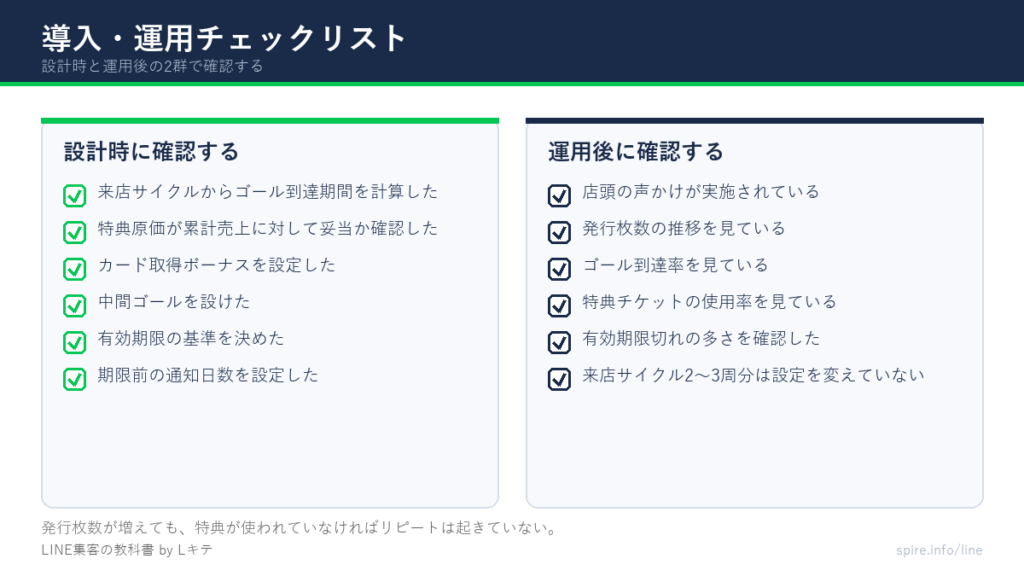
Task: Check the カード取得ボーナスを設定した box
Action: (74, 268)
